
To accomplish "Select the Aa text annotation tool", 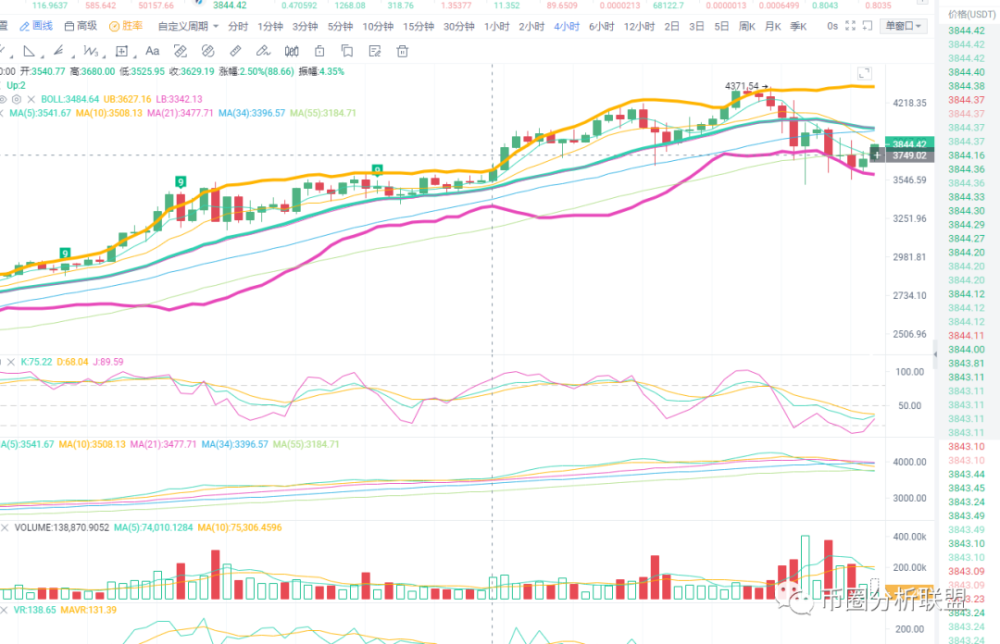I will point(152,51).
